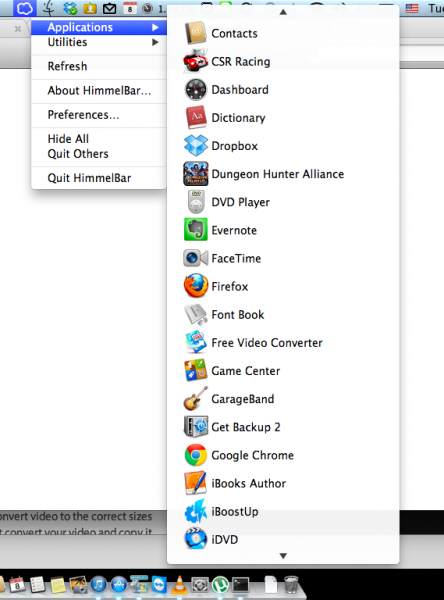
Task: Open Reminders checklist in the Dock
Action: [38, 585]
